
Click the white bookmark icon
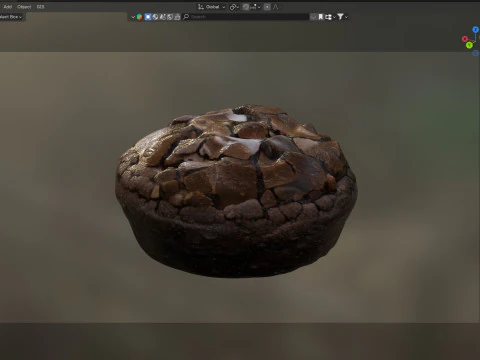pos(321,17)
